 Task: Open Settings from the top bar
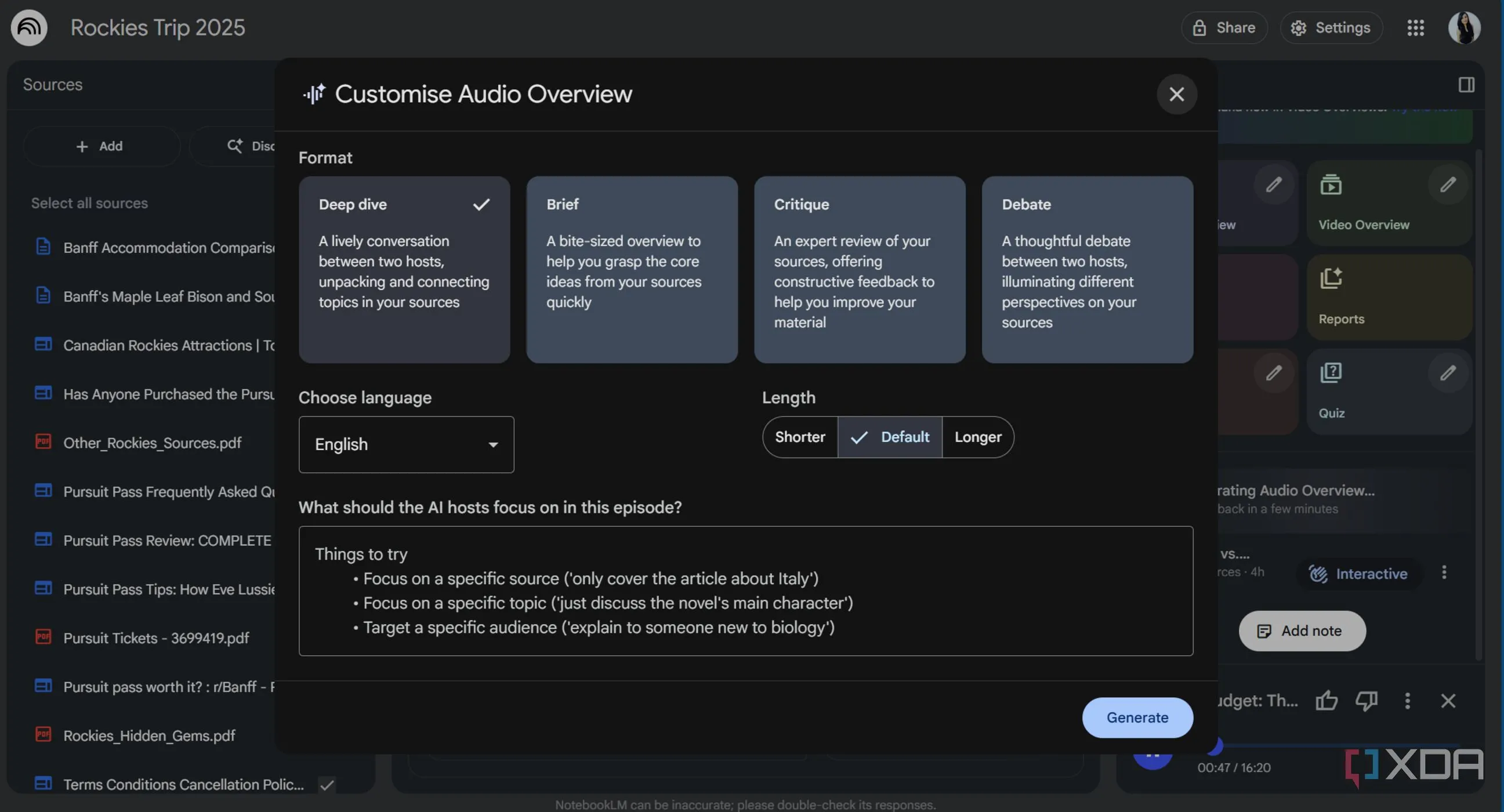pos(1331,27)
